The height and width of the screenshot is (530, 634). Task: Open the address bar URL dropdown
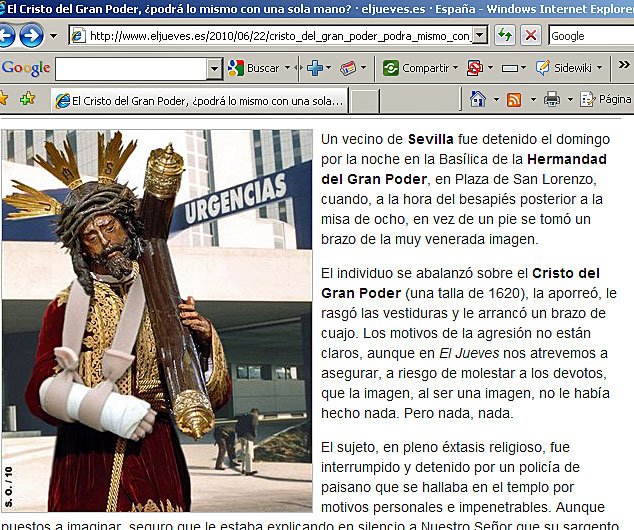tap(479, 35)
